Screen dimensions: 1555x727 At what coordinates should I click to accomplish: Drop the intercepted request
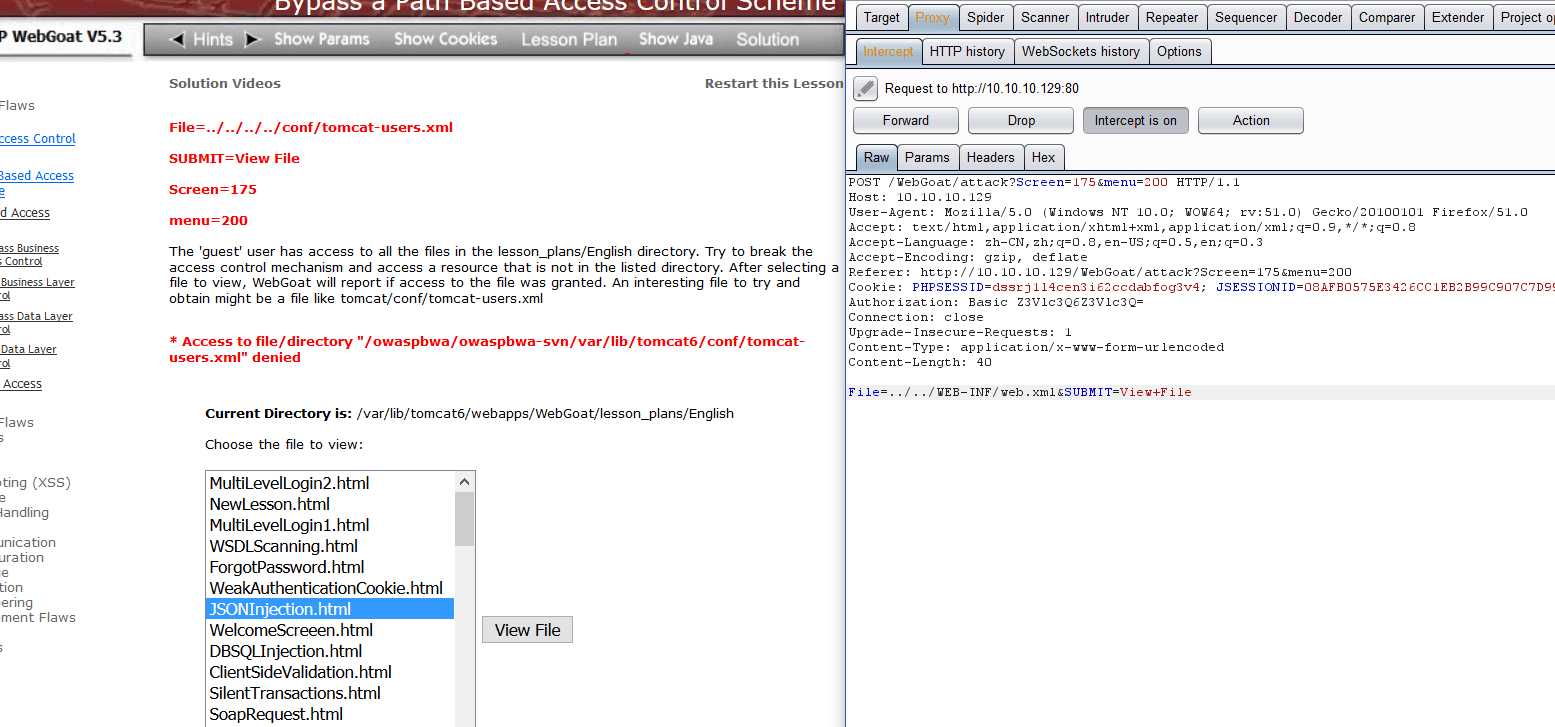tap(1021, 121)
